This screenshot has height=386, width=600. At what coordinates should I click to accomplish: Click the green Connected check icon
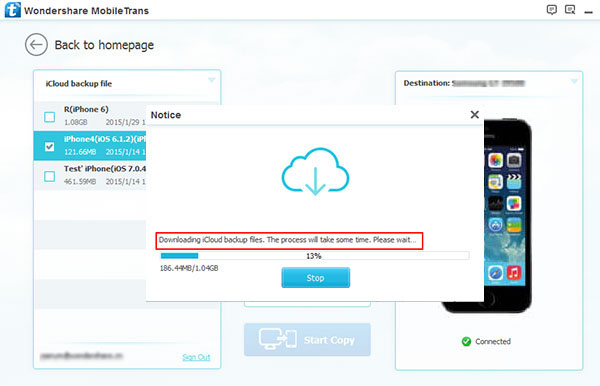coord(466,341)
